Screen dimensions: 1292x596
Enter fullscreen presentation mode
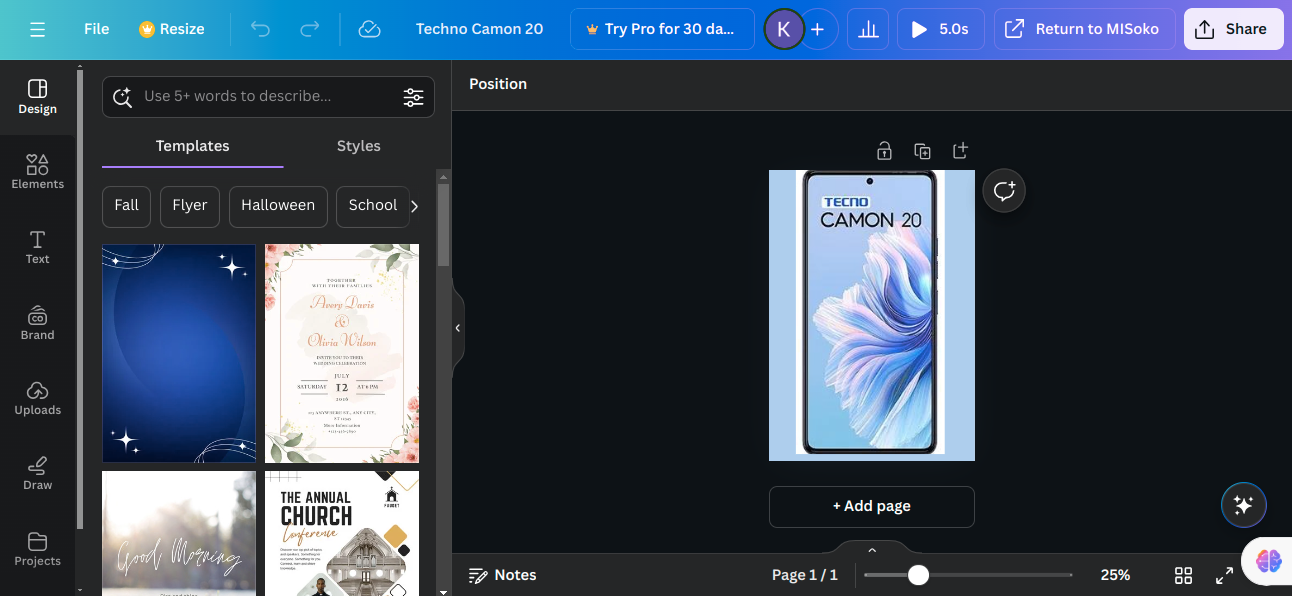click(1224, 575)
